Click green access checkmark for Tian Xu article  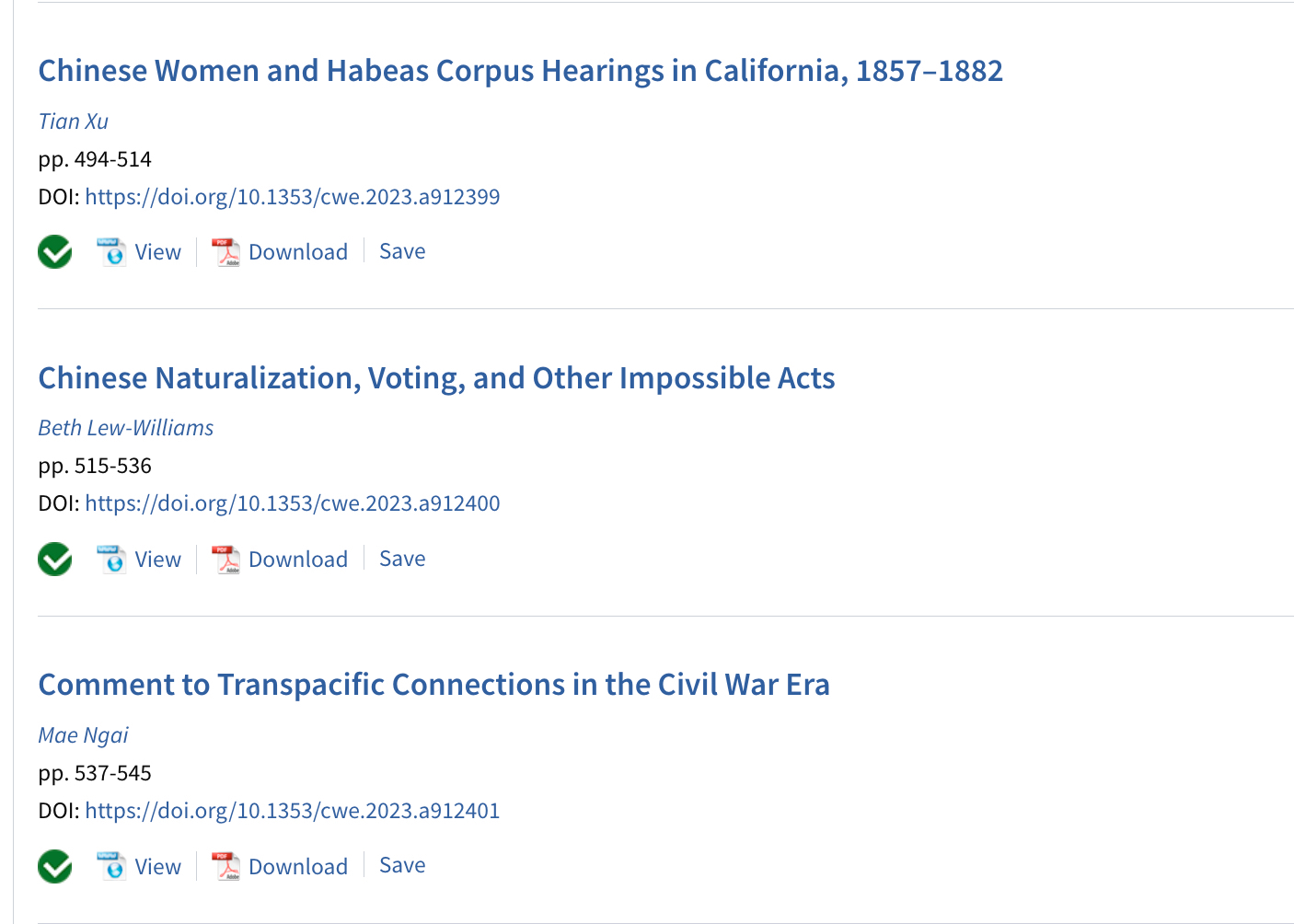[55, 251]
